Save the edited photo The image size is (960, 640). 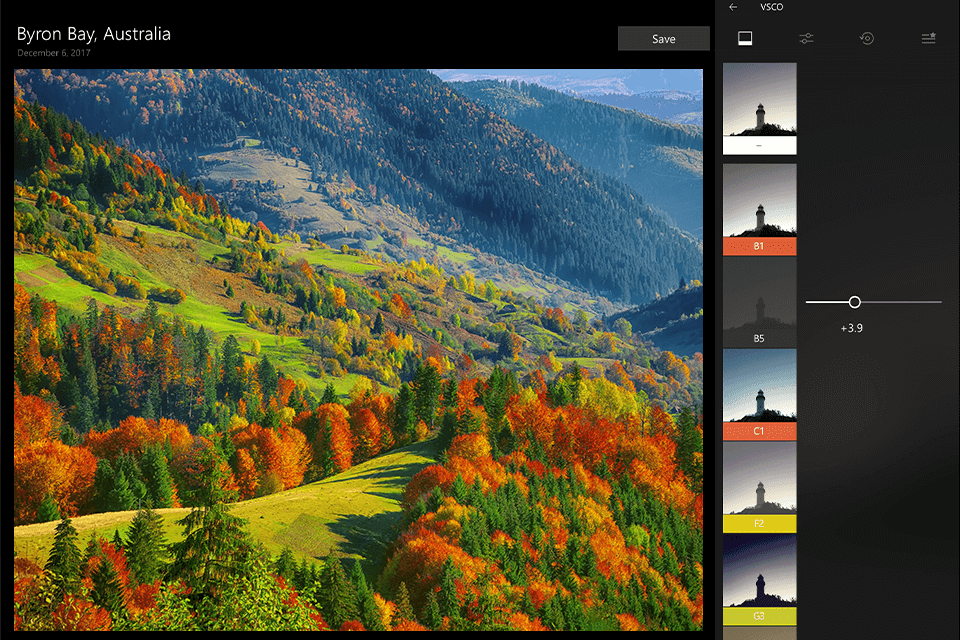click(663, 38)
